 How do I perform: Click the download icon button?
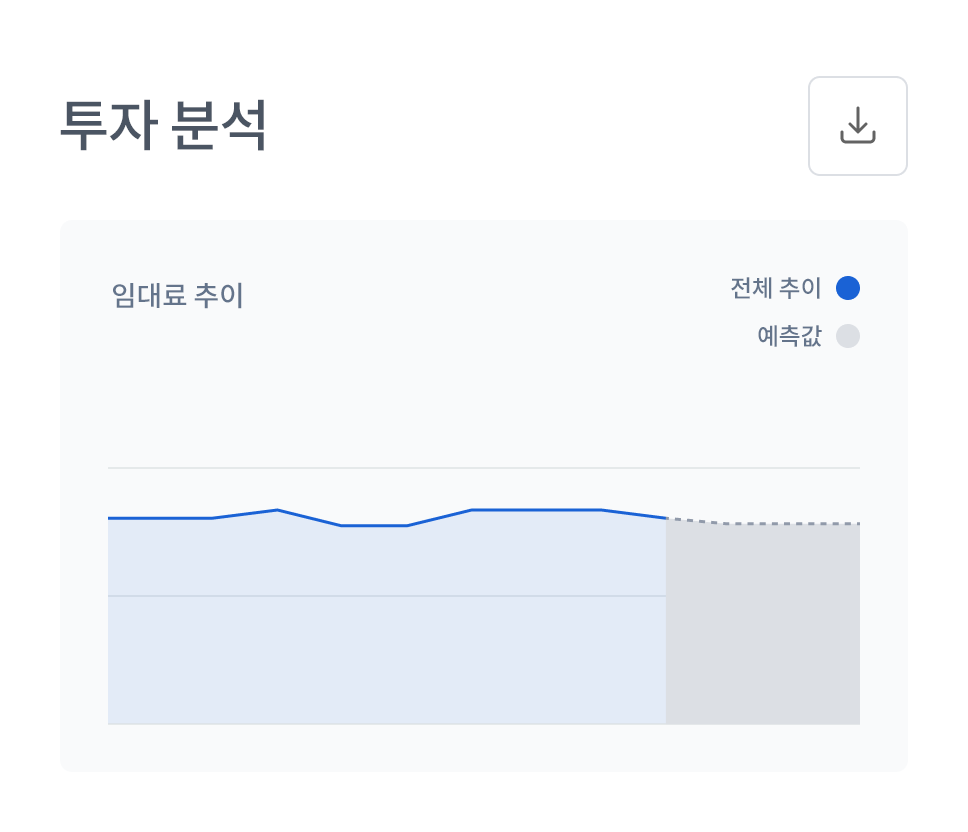(857, 126)
